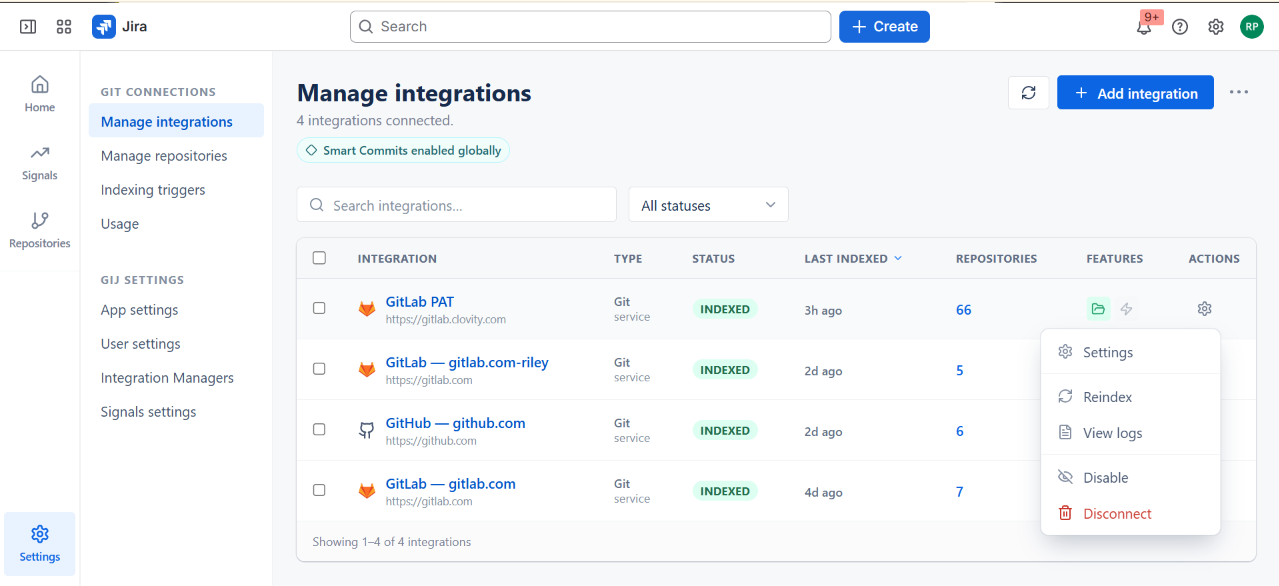Choose Settings from the actions menu

(1130, 352)
